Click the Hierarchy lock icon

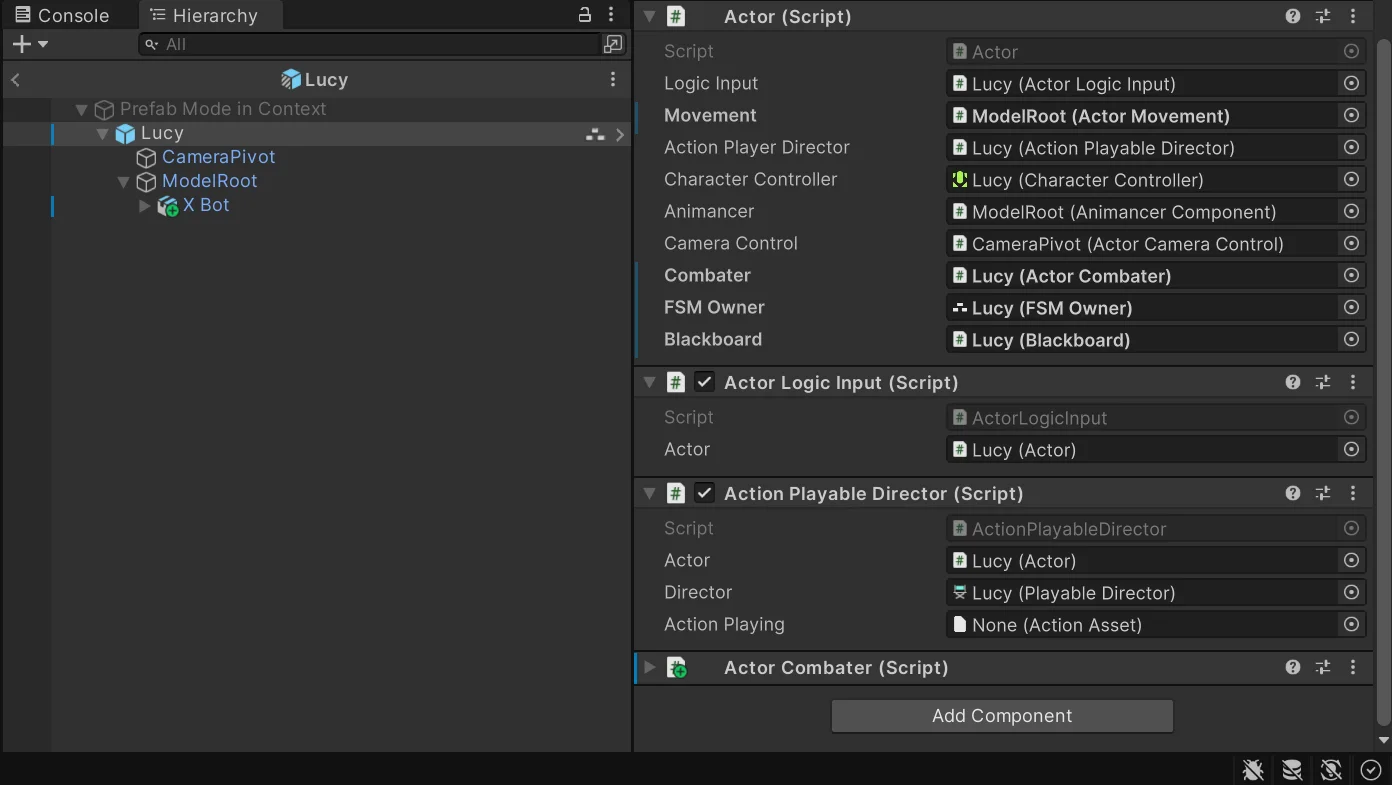[585, 15]
